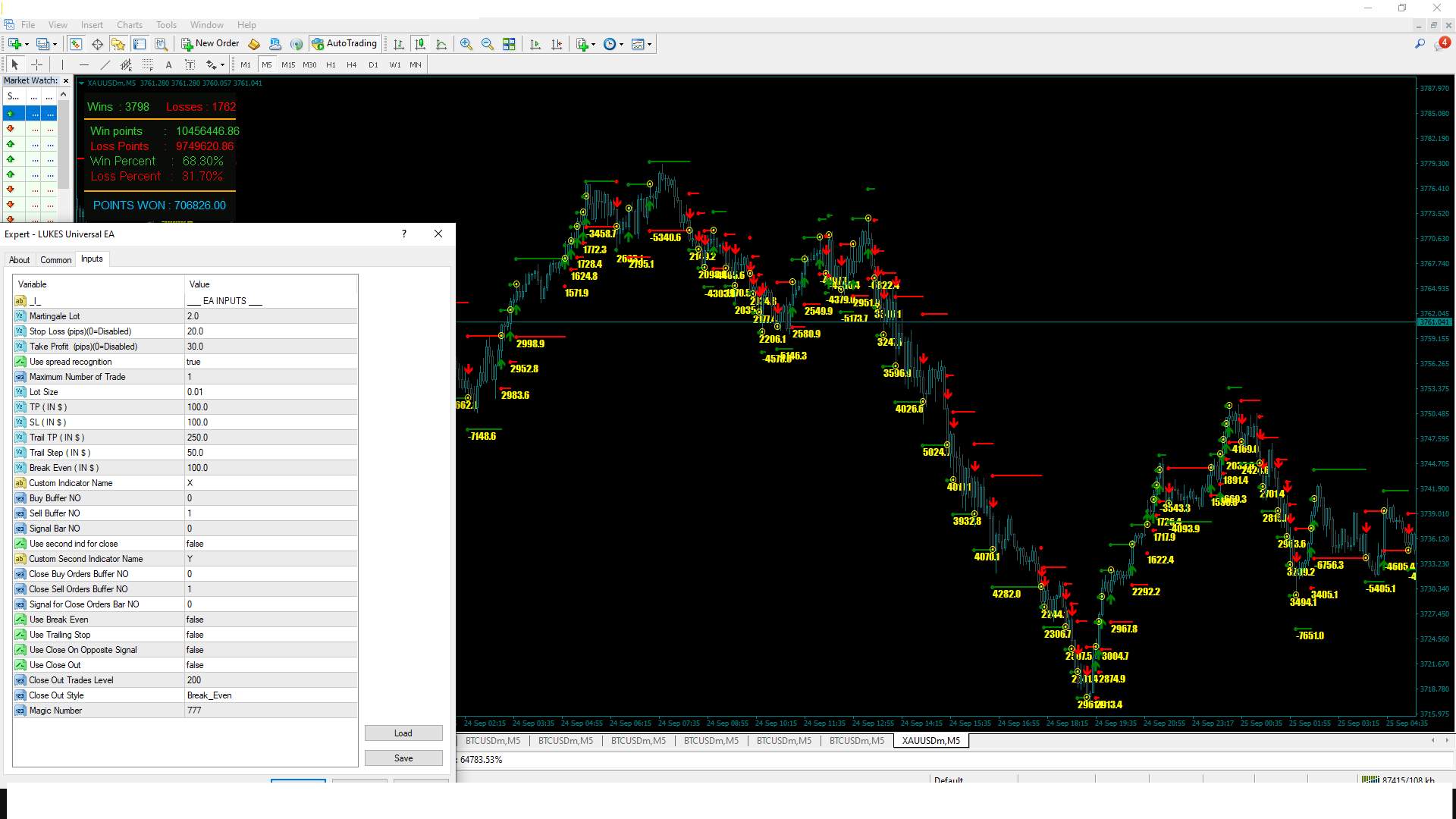The width and height of the screenshot is (1456, 819).
Task: Open the Charts menu
Action: [x=129, y=25]
